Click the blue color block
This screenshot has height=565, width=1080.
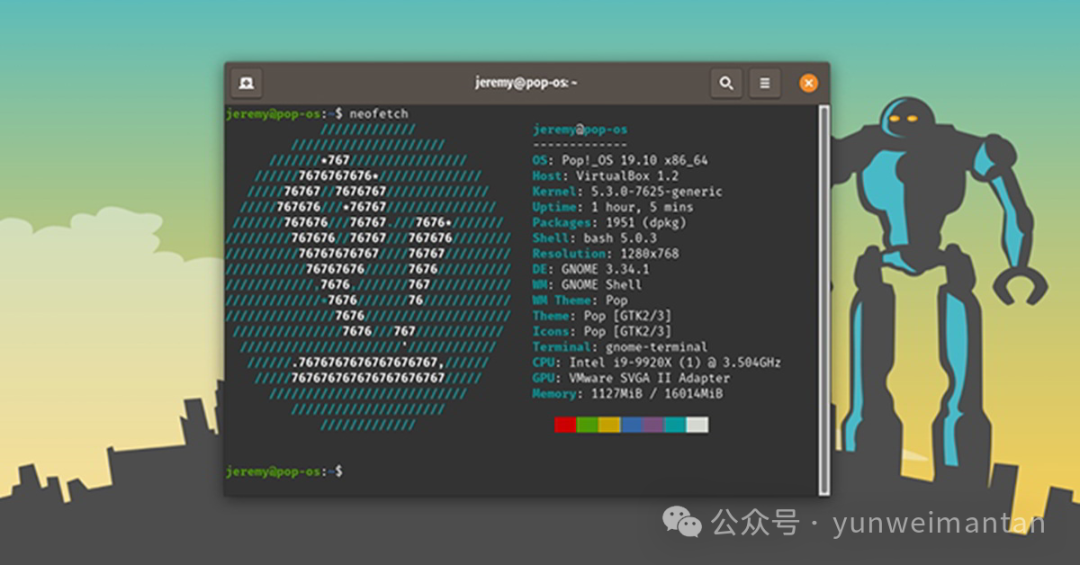632,424
